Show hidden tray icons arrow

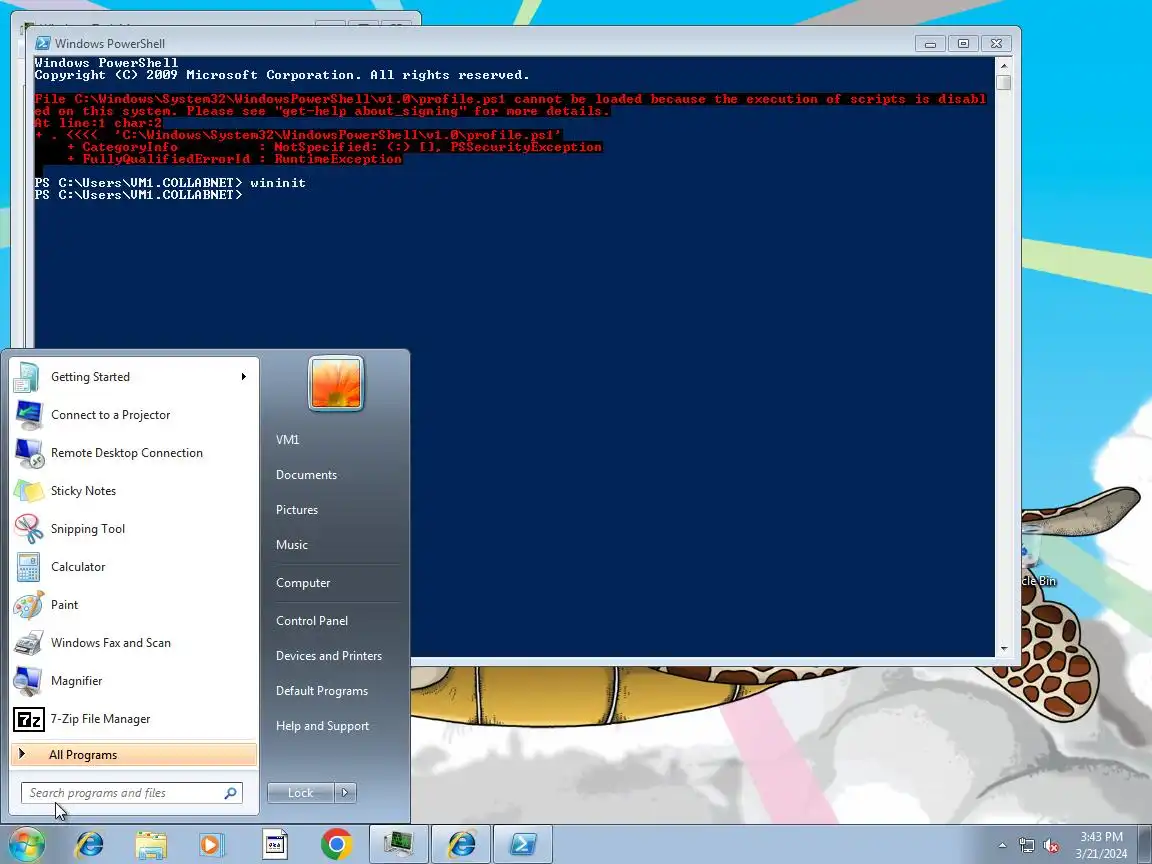tap(1002, 846)
